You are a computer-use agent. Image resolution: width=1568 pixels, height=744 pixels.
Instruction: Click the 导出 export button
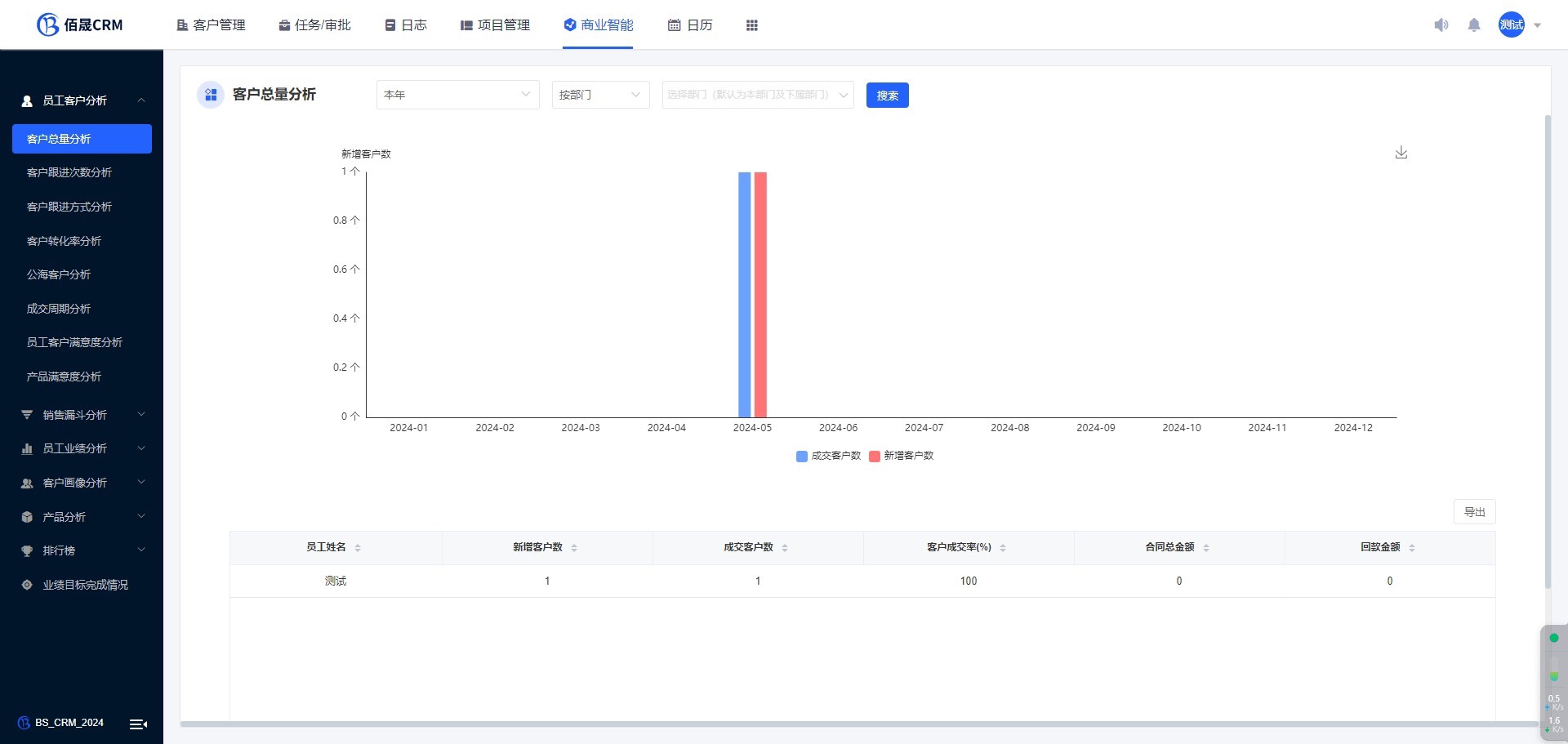tap(1474, 512)
